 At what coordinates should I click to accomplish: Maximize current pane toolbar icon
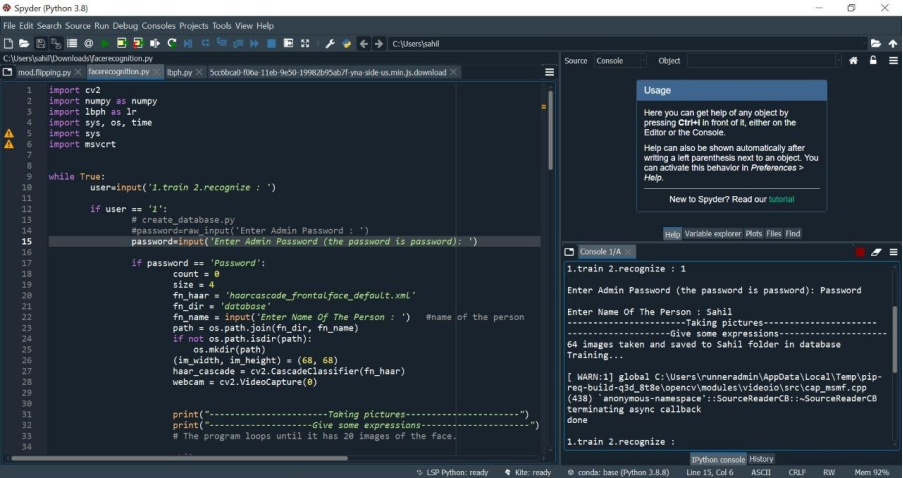point(289,43)
